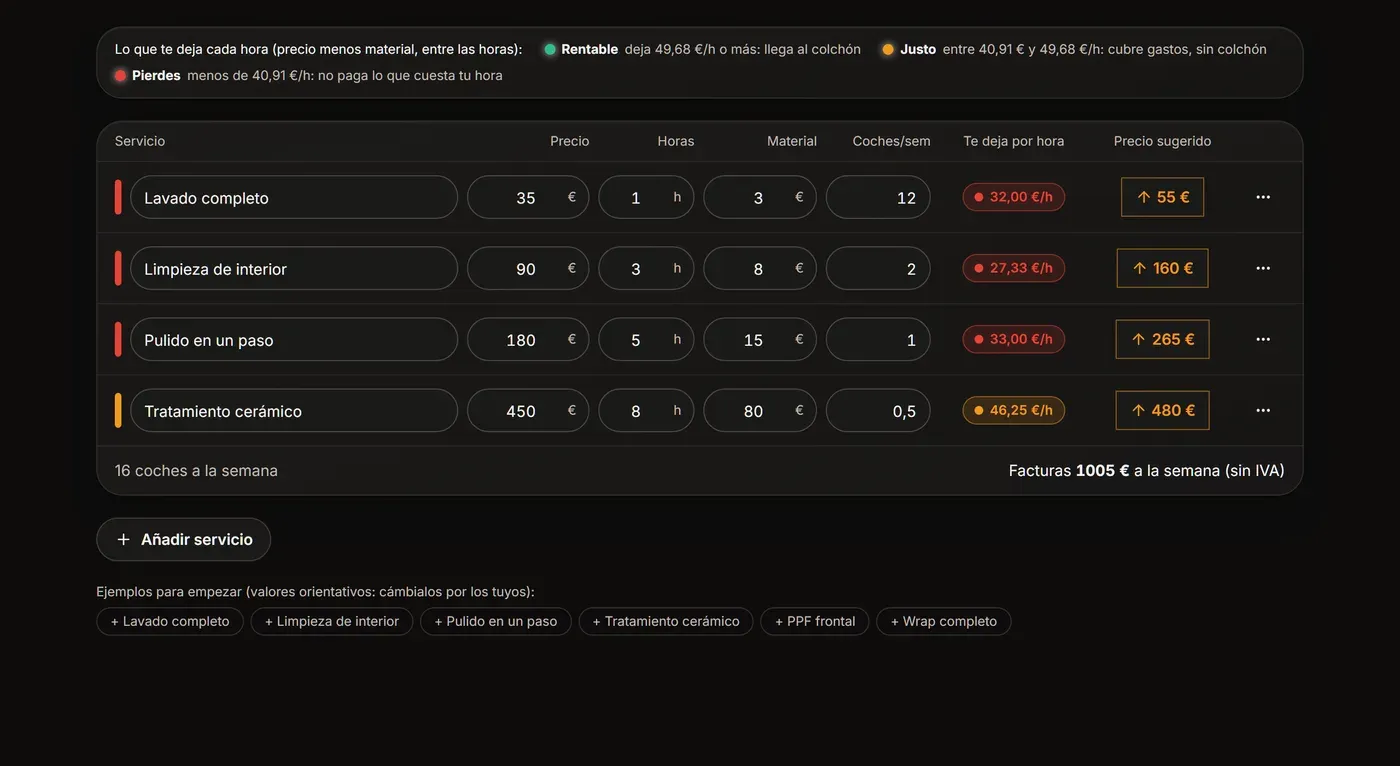Viewport: 1400px width, 766px height.
Task: Click the 33,00 €/h hourly badge
Action: coord(1014,339)
